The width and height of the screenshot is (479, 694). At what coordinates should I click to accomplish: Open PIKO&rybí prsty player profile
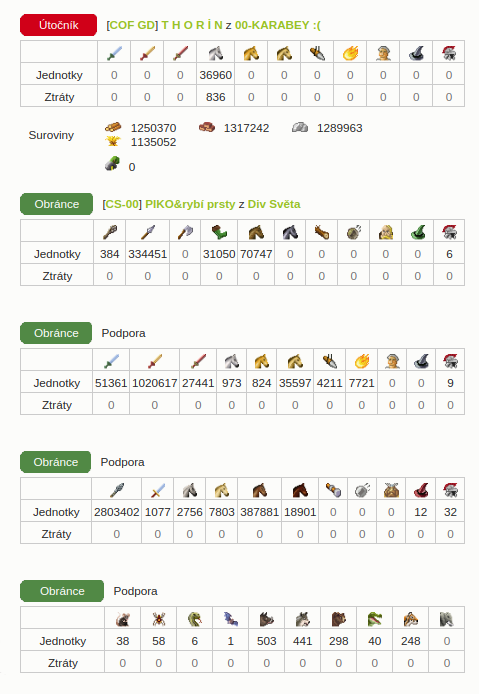coord(190,204)
